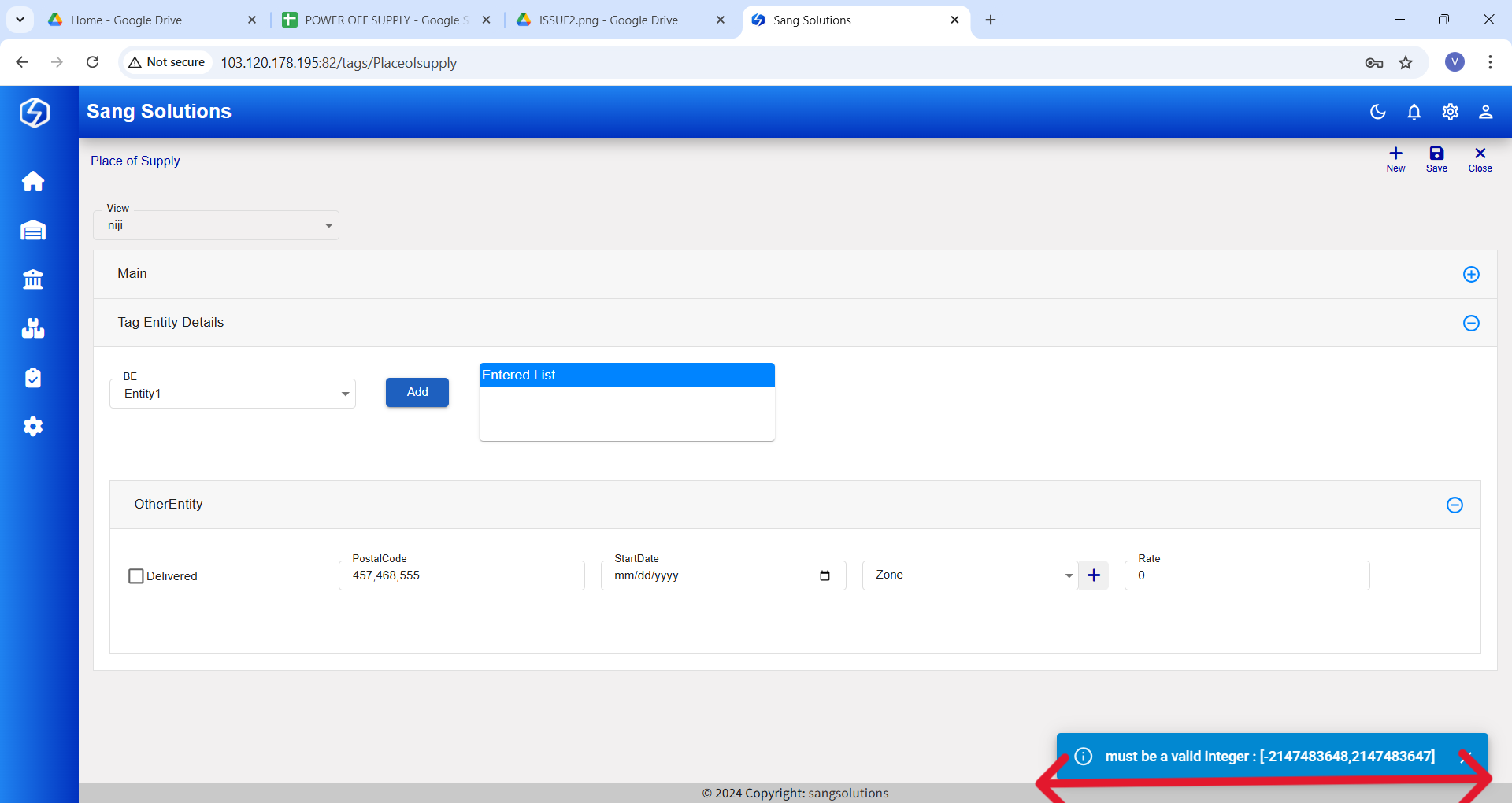
Task: Click the home icon in sidebar
Action: click(x=33, y=181)
